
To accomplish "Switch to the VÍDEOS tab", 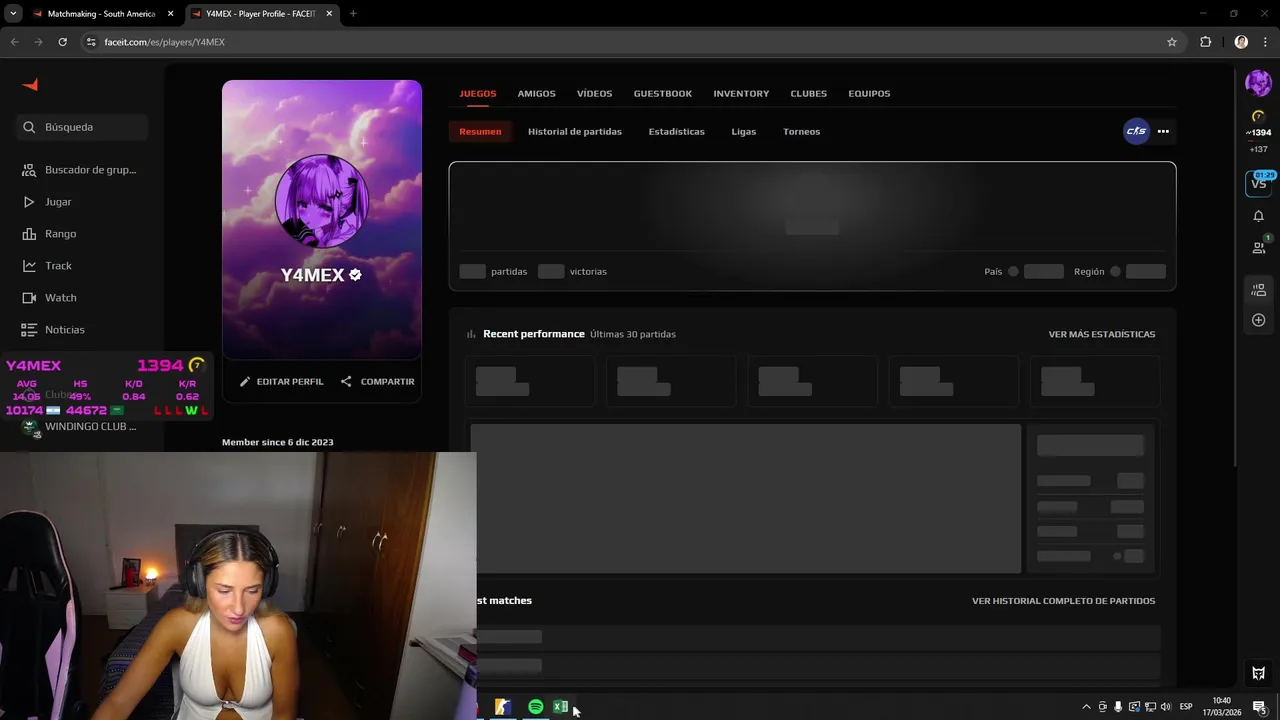I will pos(594,93).
